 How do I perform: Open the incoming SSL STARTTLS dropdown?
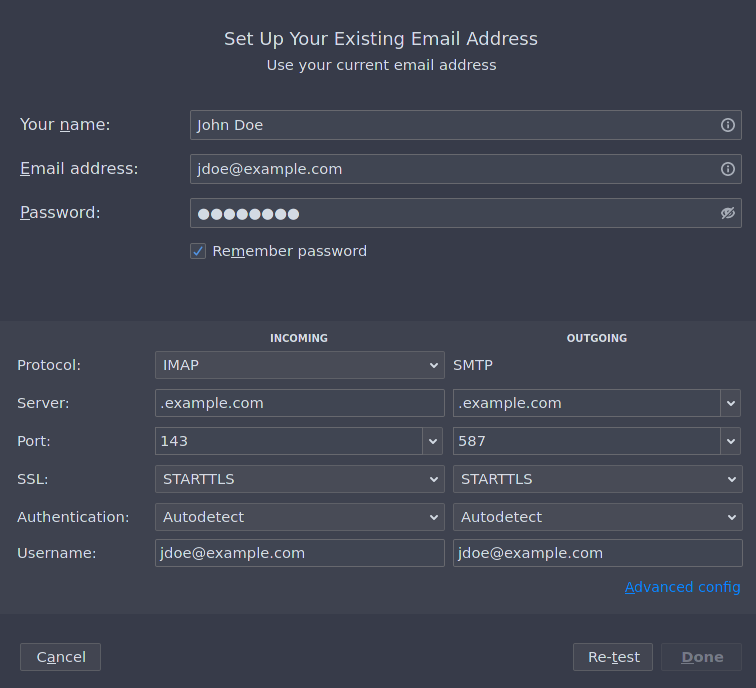(299, 479)
